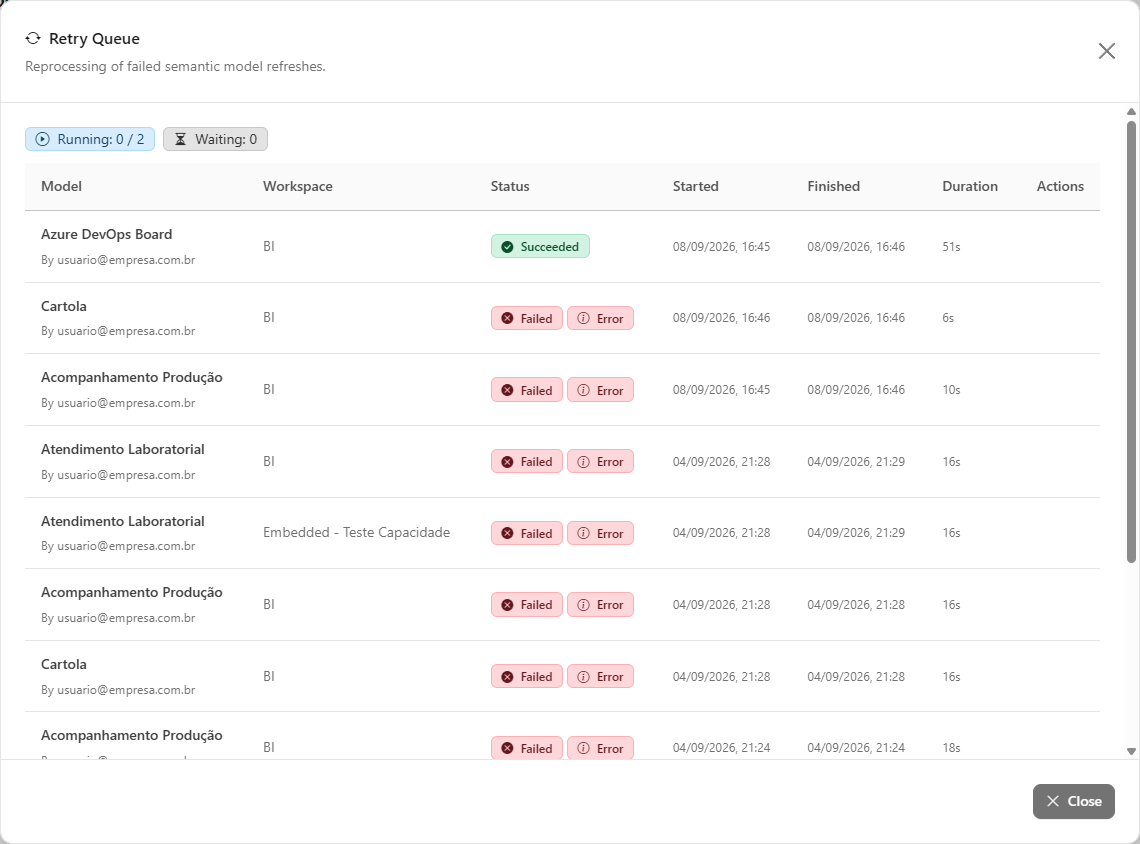Select the Azure DevOps Board model name

106,234
